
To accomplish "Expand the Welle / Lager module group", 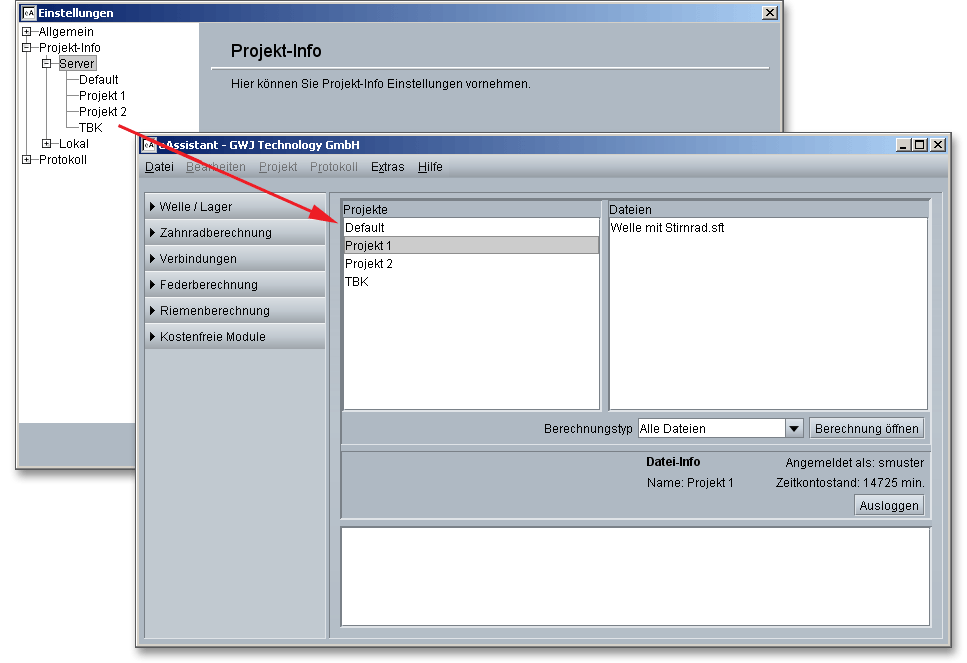I will tap(235, 207).
